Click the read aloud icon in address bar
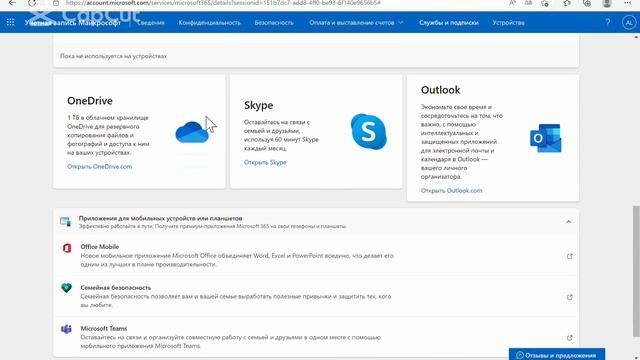Screen dimensions: 640x360 click(x=512, y=3)
